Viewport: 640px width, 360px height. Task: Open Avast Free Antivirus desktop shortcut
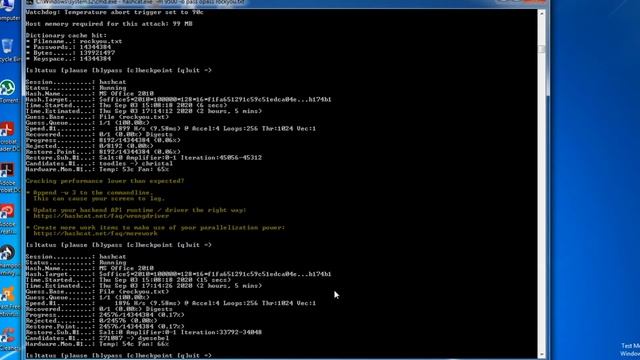(9, 302)
